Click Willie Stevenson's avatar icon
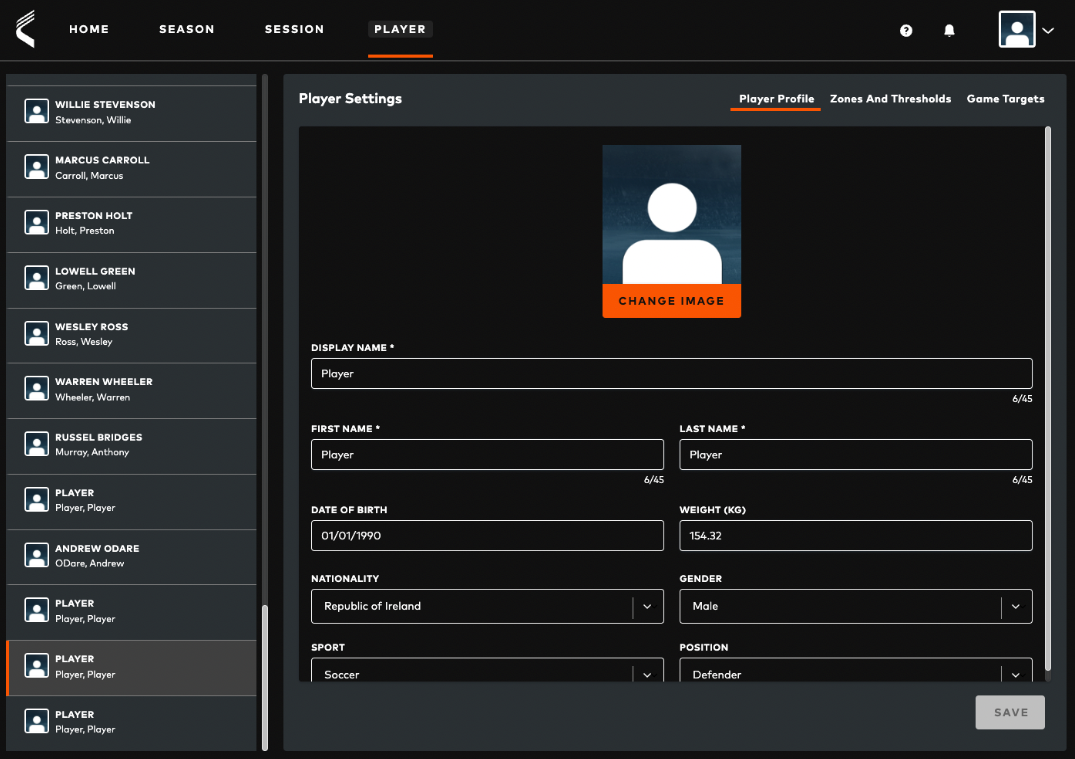1075x759 pixels. pos(37,110)
